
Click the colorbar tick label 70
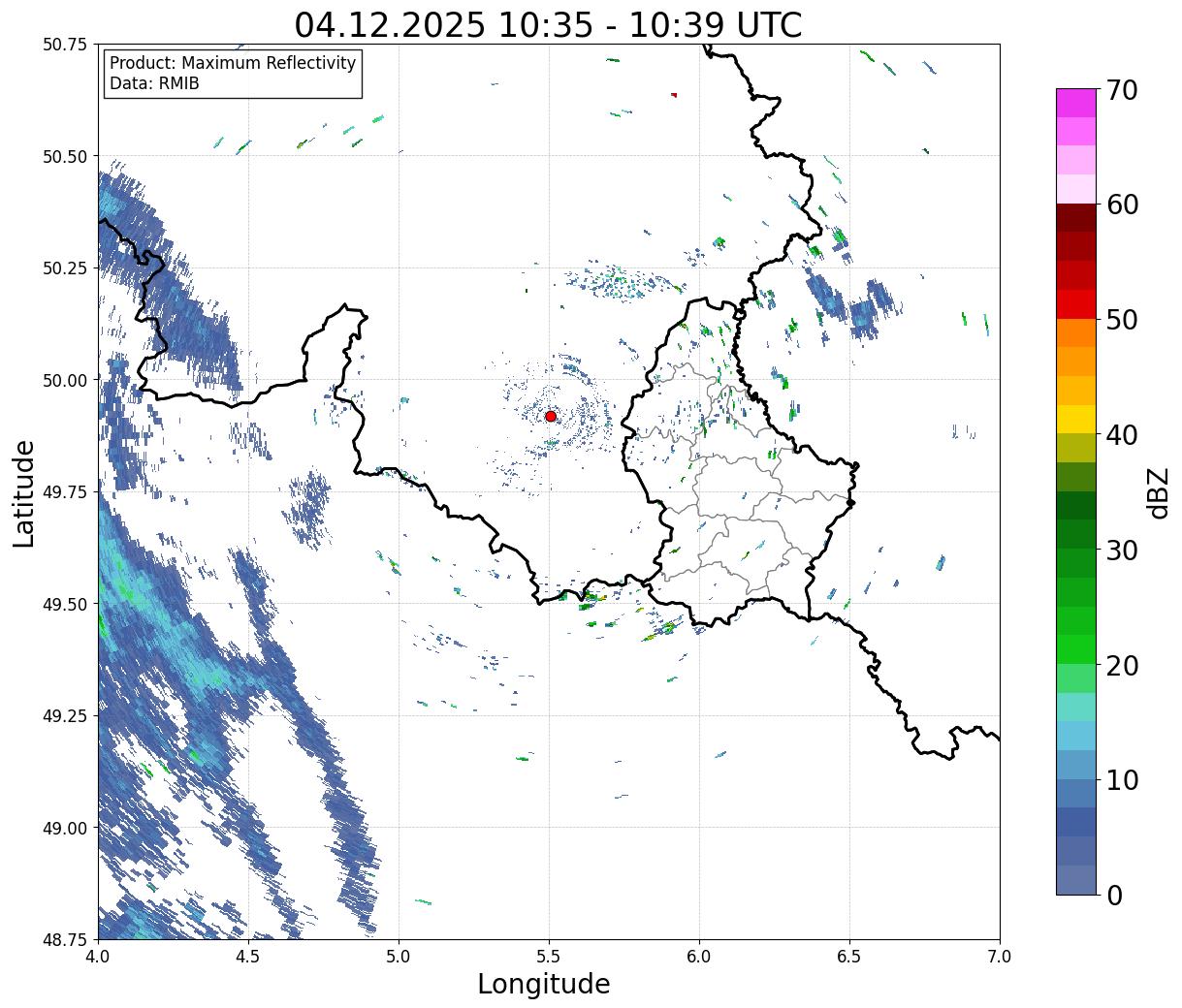pyautogui.click(x=1121, y=90)
